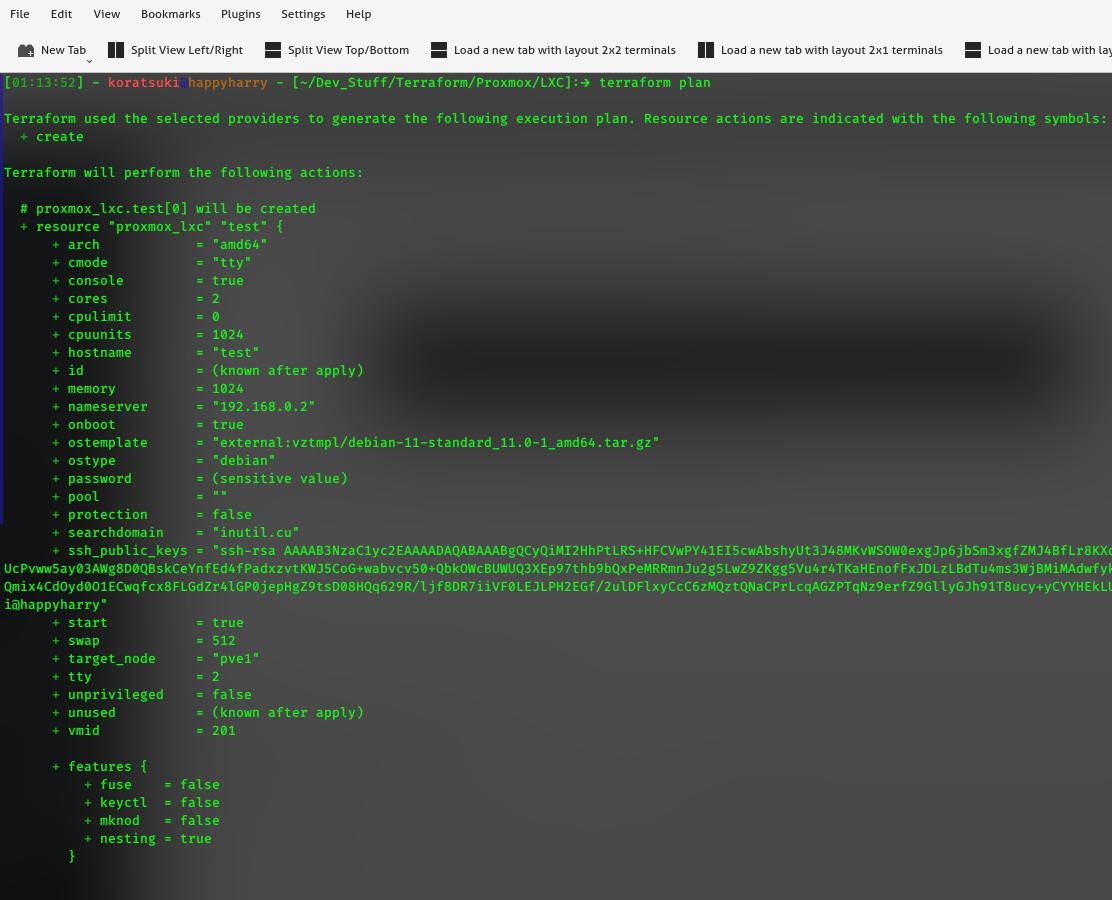The image size is (1112, 900).
Task: Click the 'terraform plan' command text
Action: click(x=655, y=83)
